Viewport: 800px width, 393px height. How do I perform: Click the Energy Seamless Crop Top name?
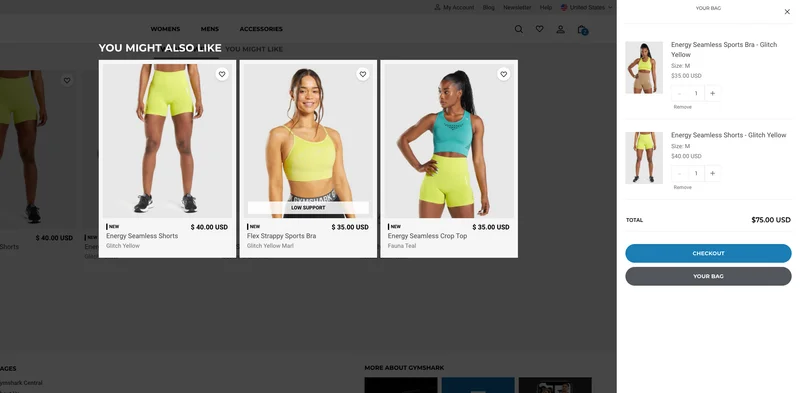(x=427, y=236)
